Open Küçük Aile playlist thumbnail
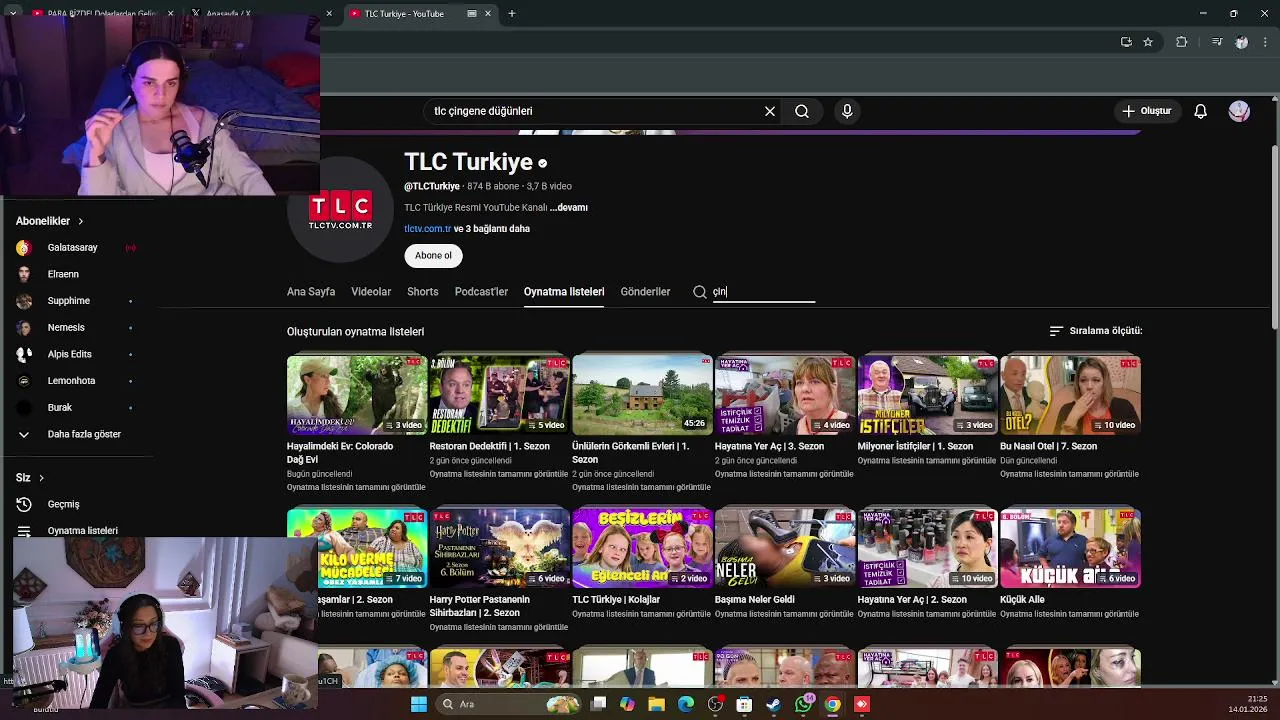 1070,548
